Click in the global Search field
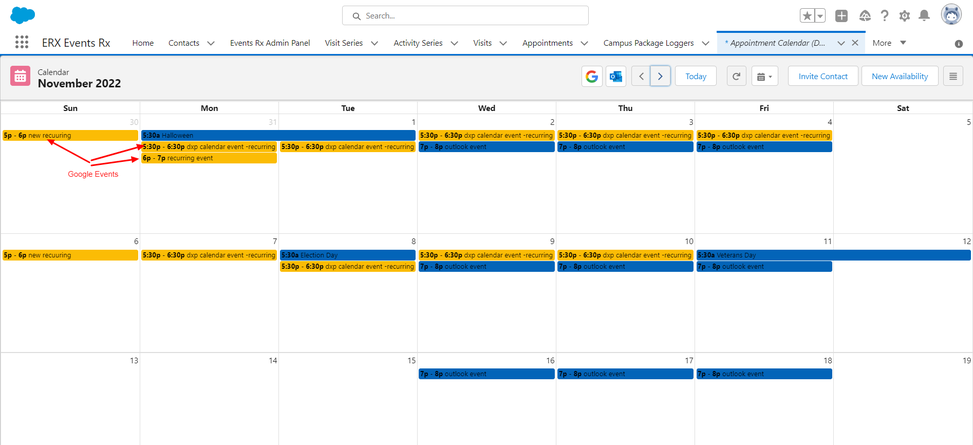Viewport: 973px width, 445px height. pyautogui.click(x=465, y=16)
